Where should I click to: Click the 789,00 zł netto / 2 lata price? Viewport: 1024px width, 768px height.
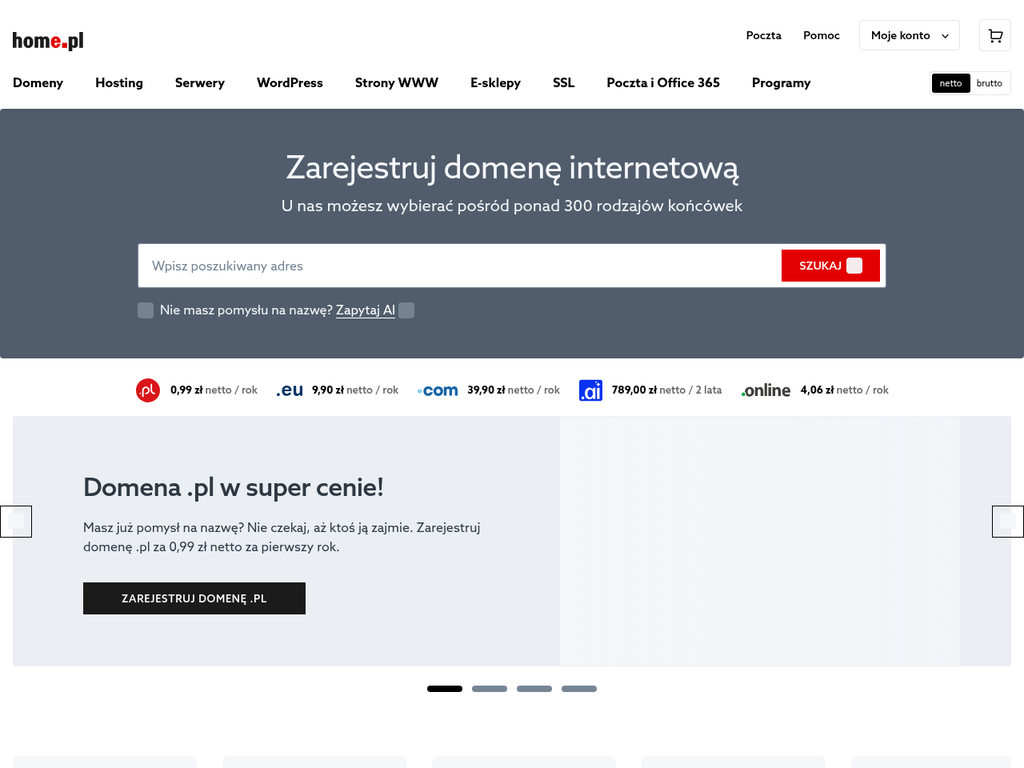coord(667,390)
